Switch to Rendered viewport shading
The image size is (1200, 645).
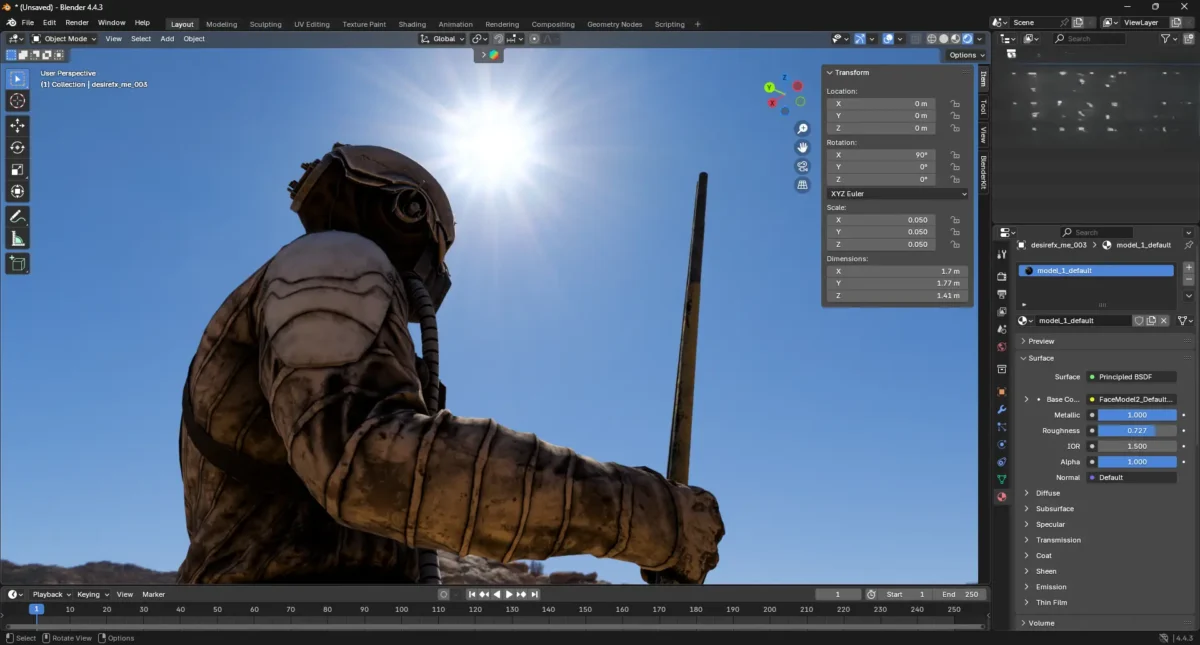[967, 39]
